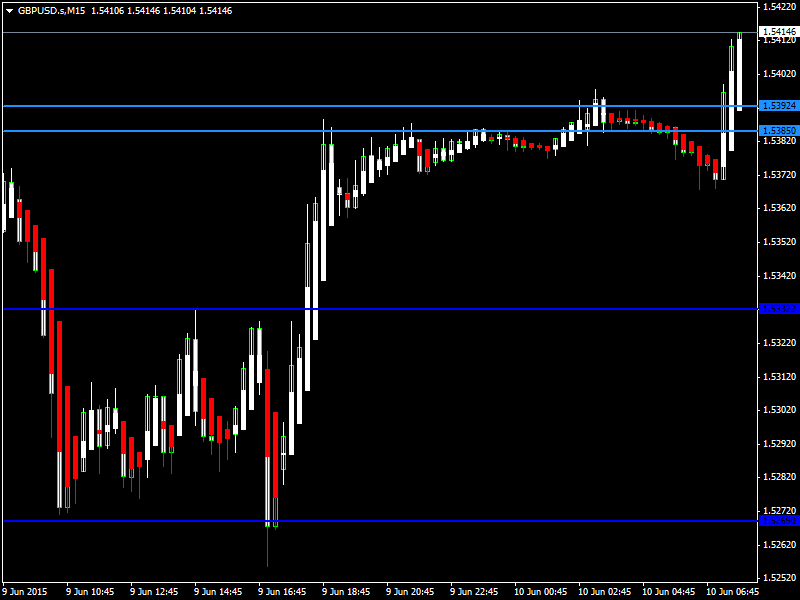Viewport: 800px width, 600px height.
Task: Click the 1.54220 price scale label
Action: (778, 6)
